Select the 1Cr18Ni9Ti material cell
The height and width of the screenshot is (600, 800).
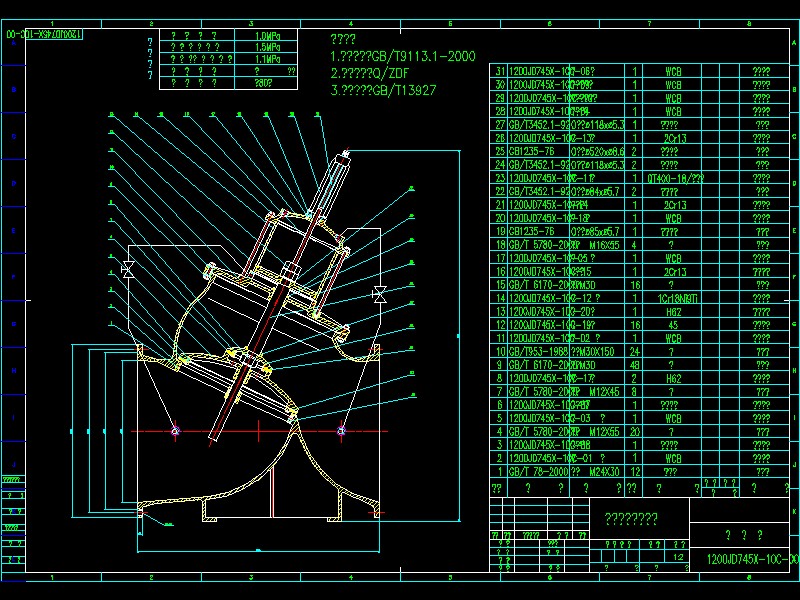[x=671, y=298]
